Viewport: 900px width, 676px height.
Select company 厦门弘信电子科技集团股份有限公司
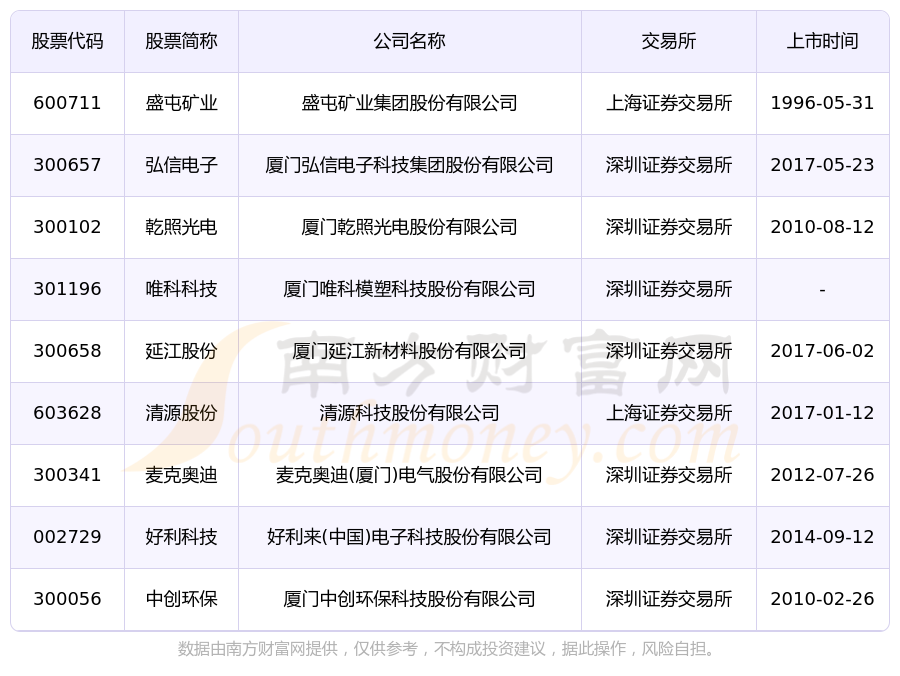click(410, 165)
